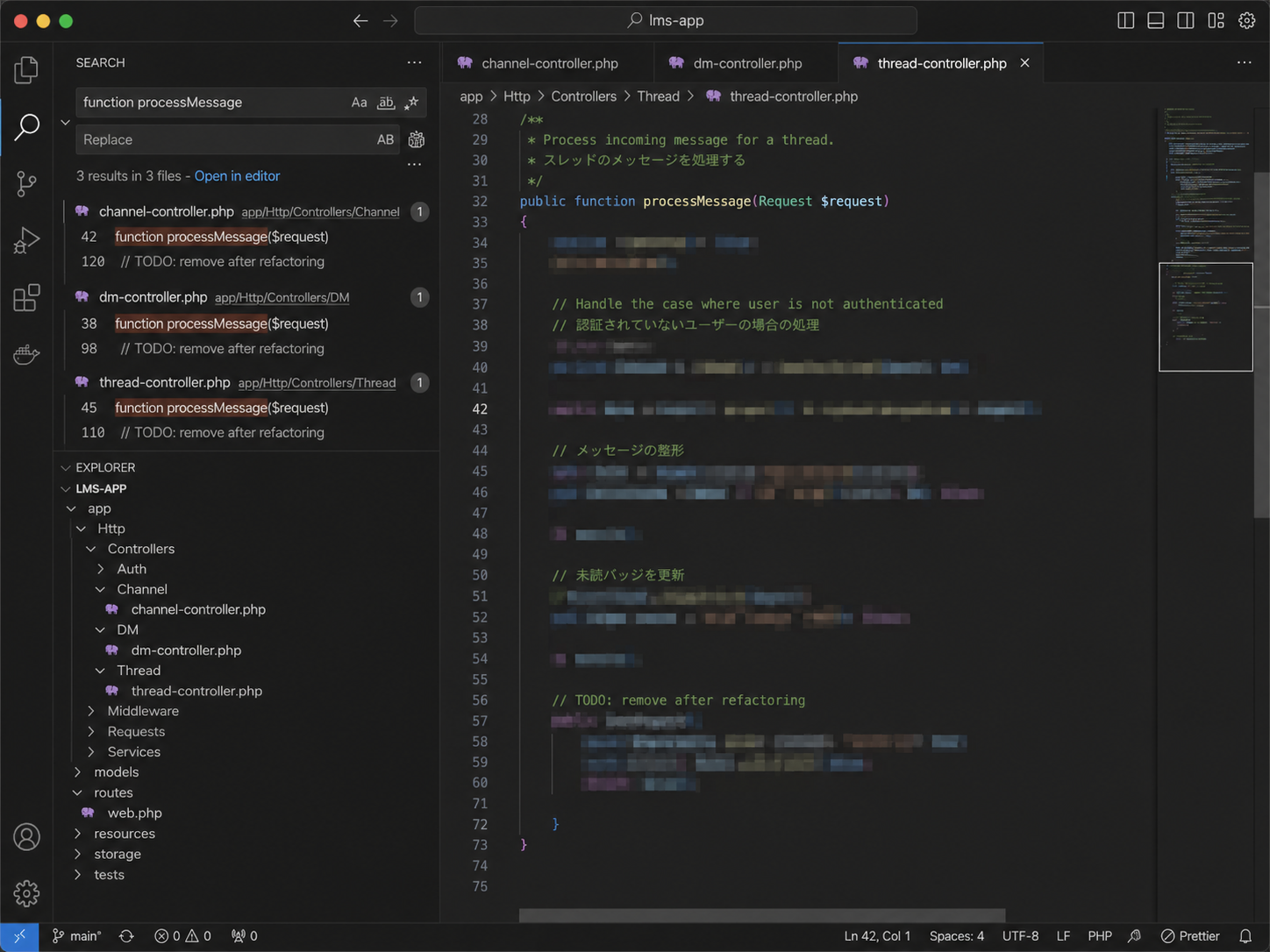Change language mode PHP

click(1099, 936)
